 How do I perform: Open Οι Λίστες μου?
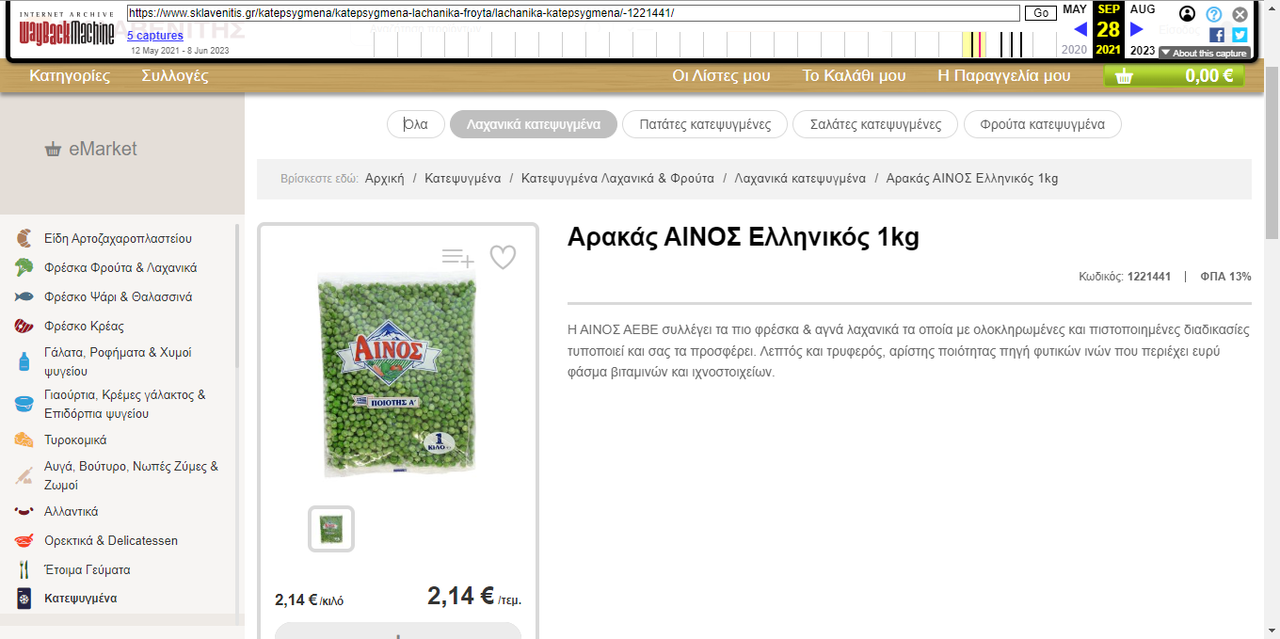721,76
